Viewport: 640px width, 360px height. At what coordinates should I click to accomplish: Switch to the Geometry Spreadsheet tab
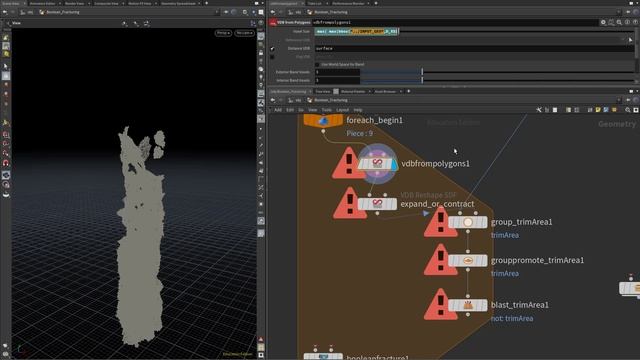click(178, 3)
